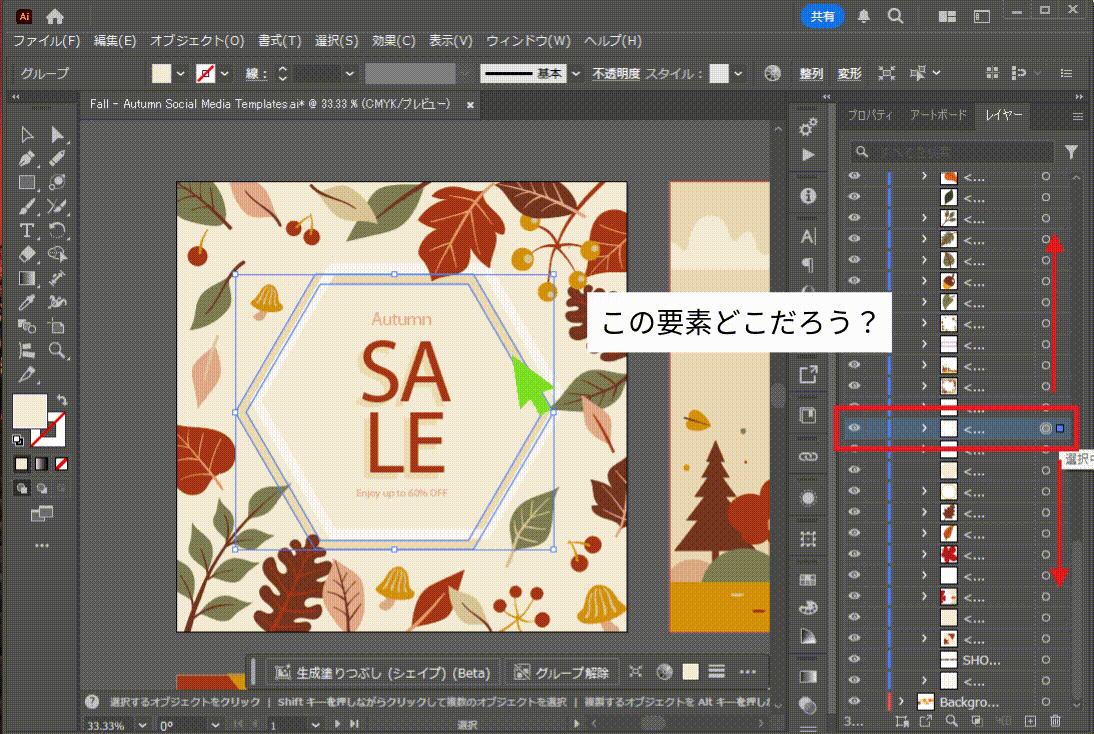This screenshot has height=734, width=1094.
Task: Click the Home icon in title bar
Action: click(x=54, y=16)
